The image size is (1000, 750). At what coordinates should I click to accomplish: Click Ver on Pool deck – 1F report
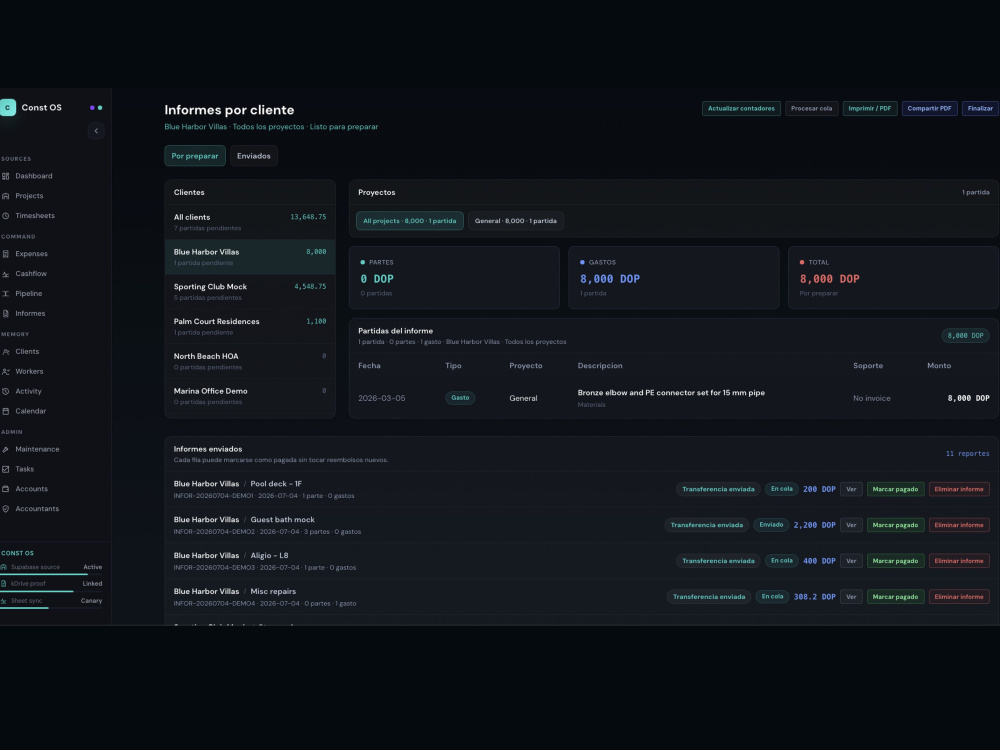click(x=851, y=489)
